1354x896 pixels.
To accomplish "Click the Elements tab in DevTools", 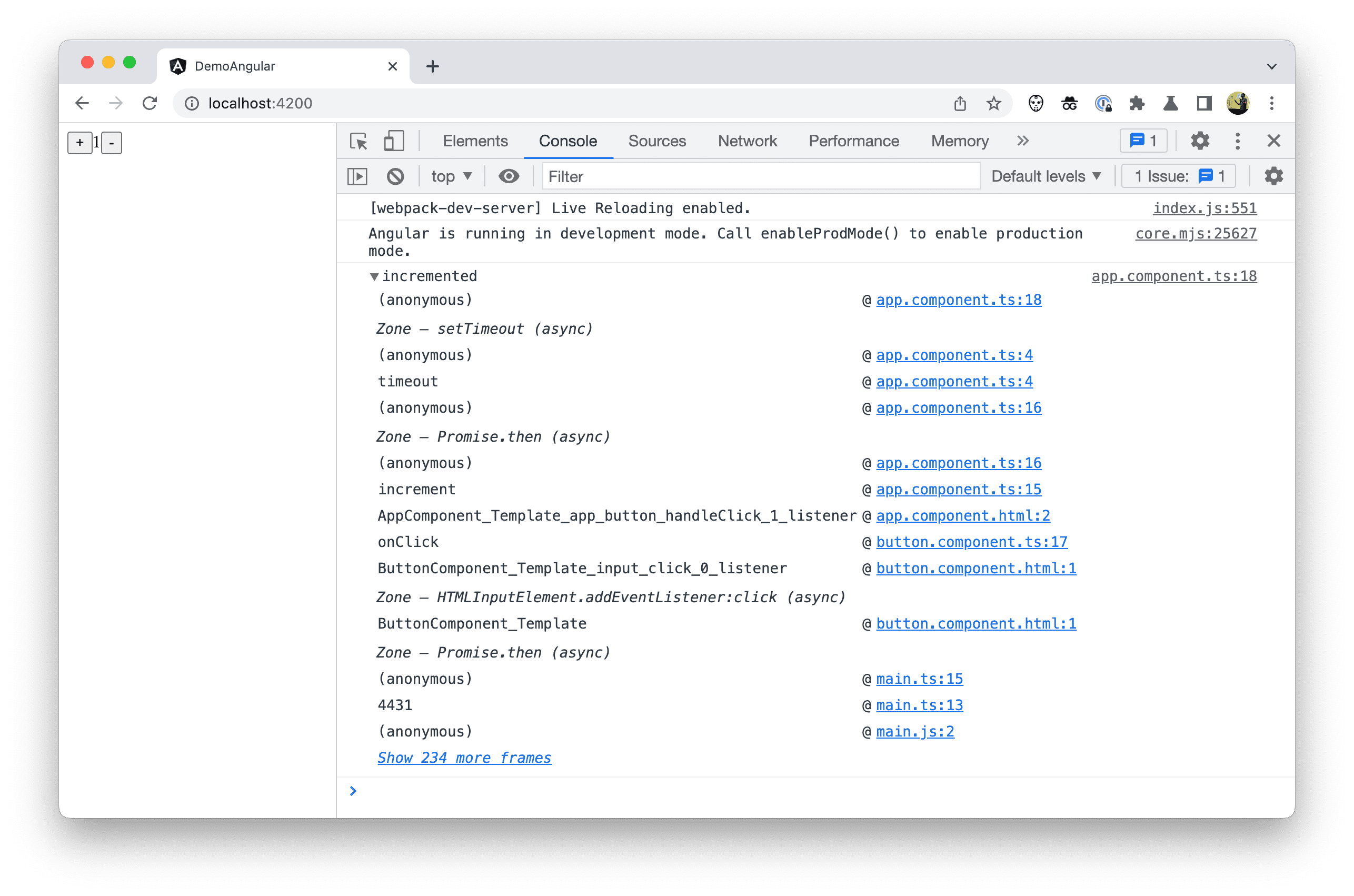I will pyautogui.click(x=476, y=141).
